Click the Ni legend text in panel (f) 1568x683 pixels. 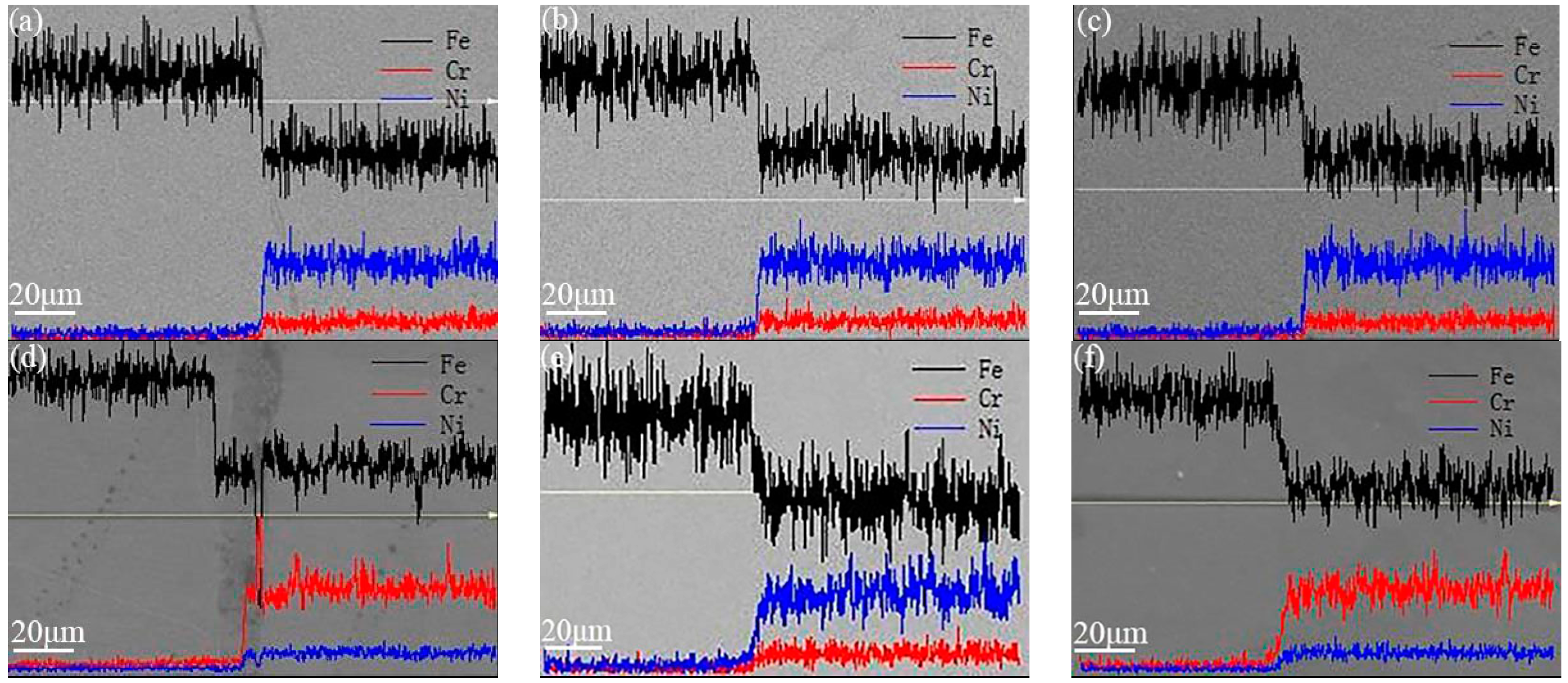tap(1501, 429)
